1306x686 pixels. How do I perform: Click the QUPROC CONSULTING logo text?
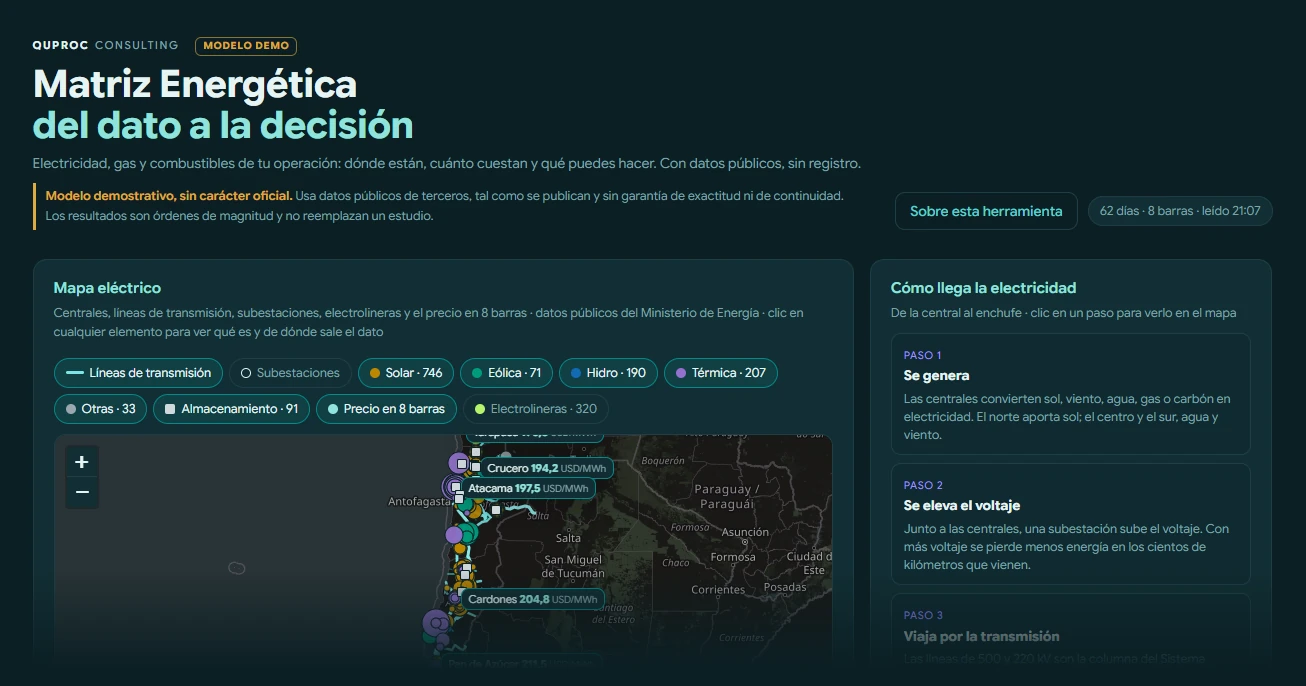pyautogui.click(x=105, y=45)
